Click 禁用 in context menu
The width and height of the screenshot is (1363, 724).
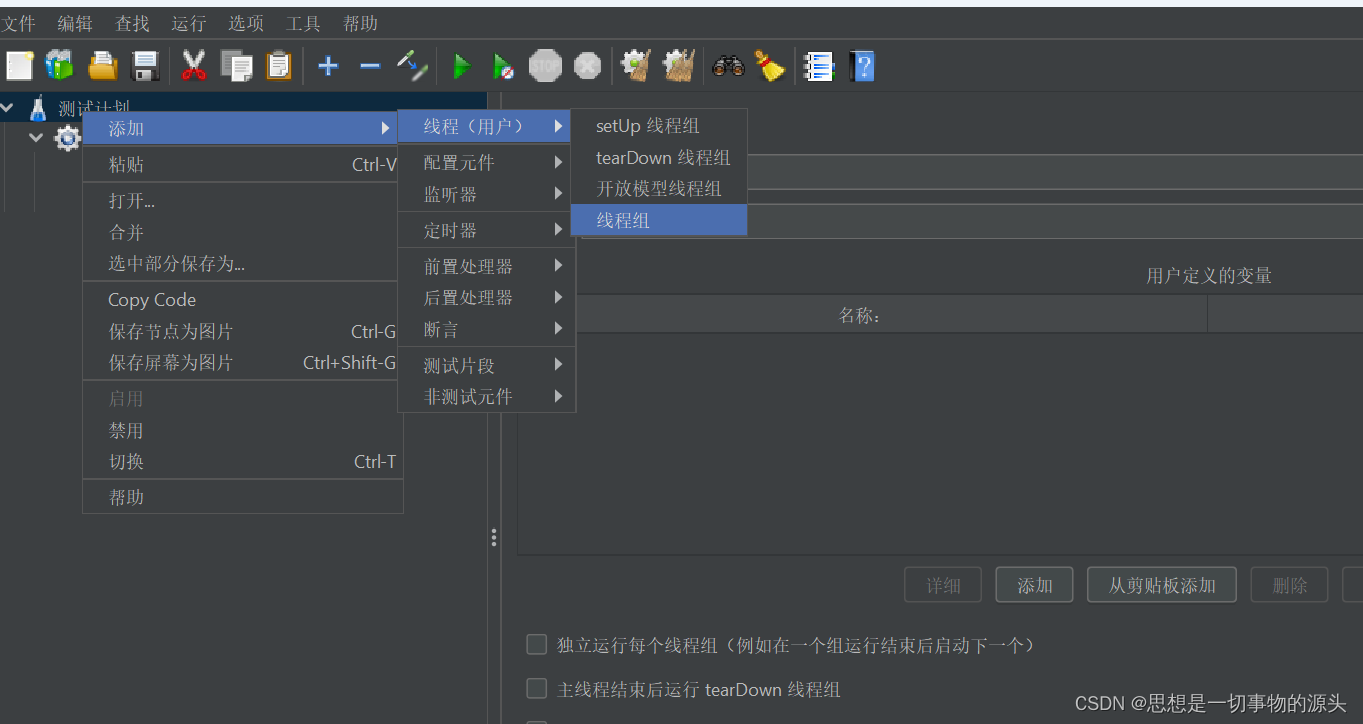coord(242,430)
